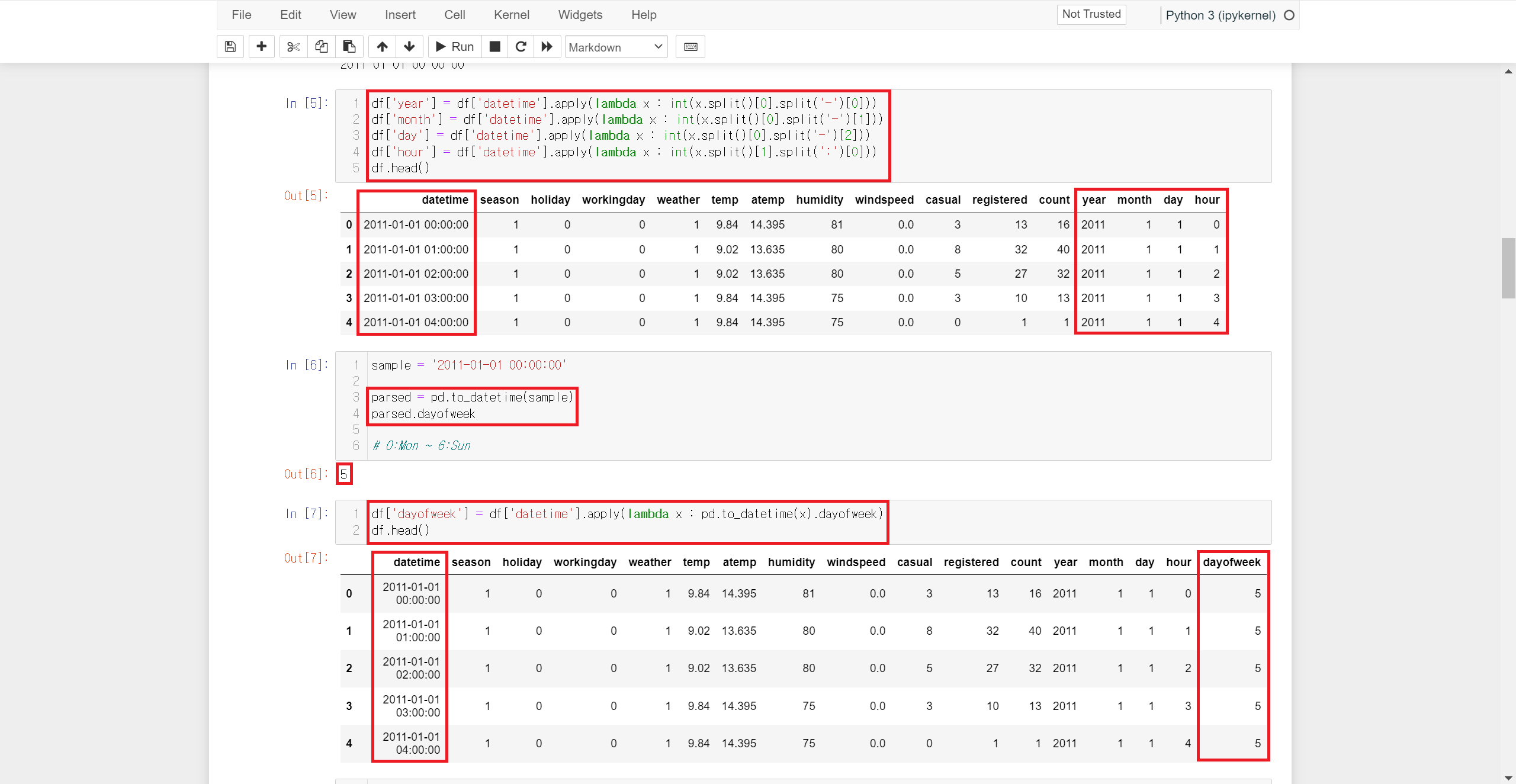Paste cells below icon
Screen dimensions: 1516x784
(349, 47)
